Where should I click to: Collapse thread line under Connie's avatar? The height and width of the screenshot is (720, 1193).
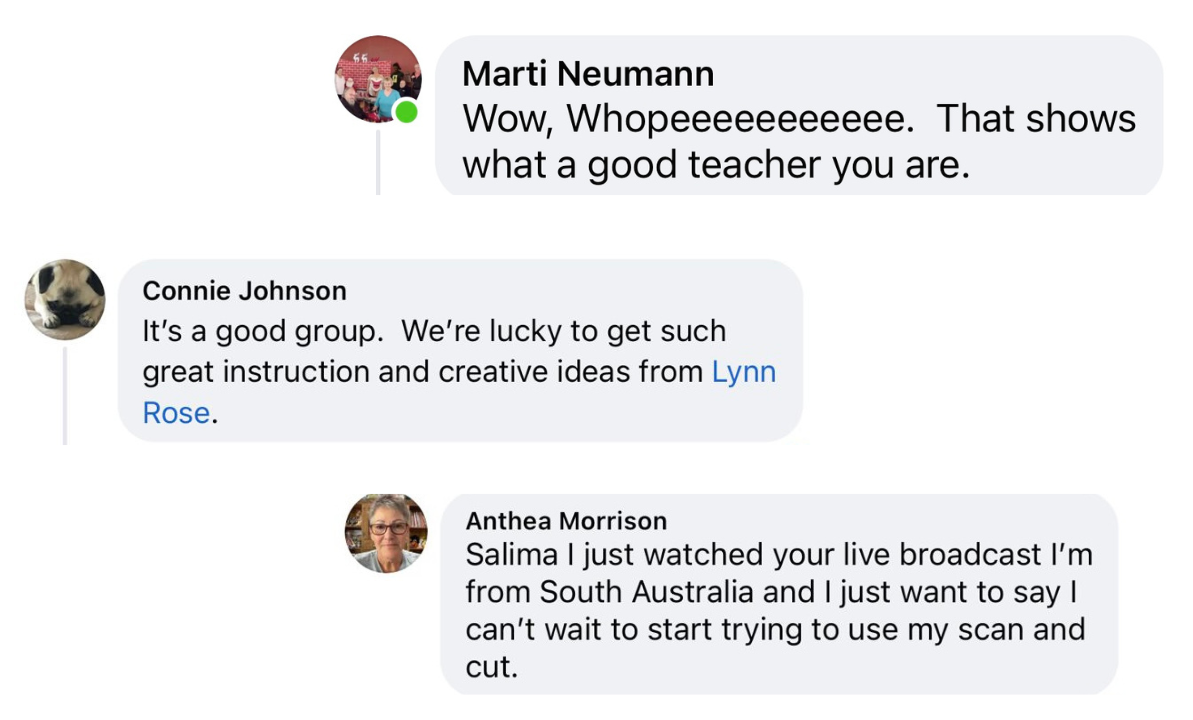(65, 396)
